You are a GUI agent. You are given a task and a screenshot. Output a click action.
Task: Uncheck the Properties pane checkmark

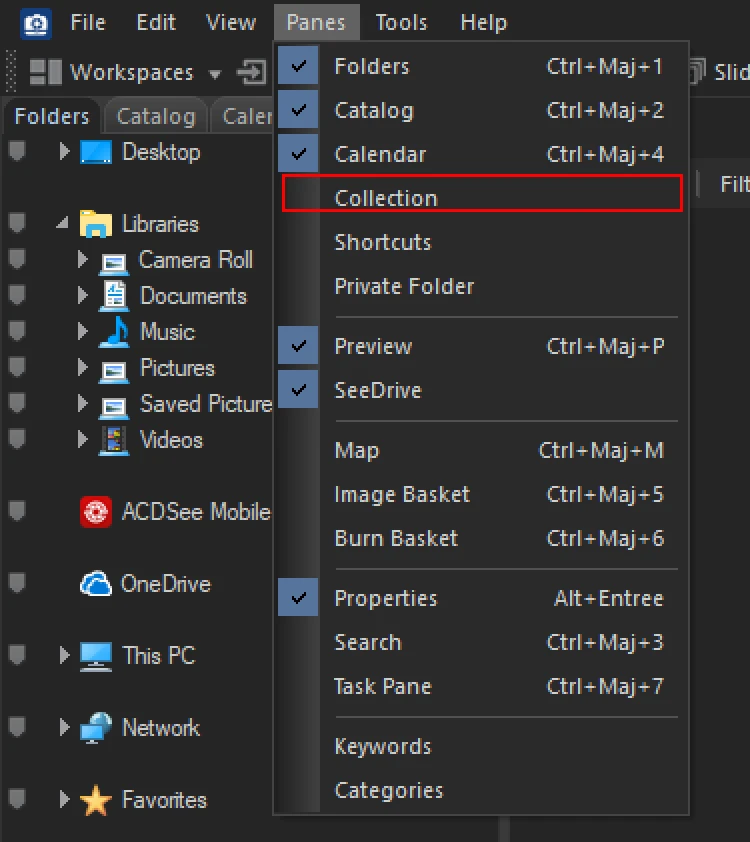298,598
